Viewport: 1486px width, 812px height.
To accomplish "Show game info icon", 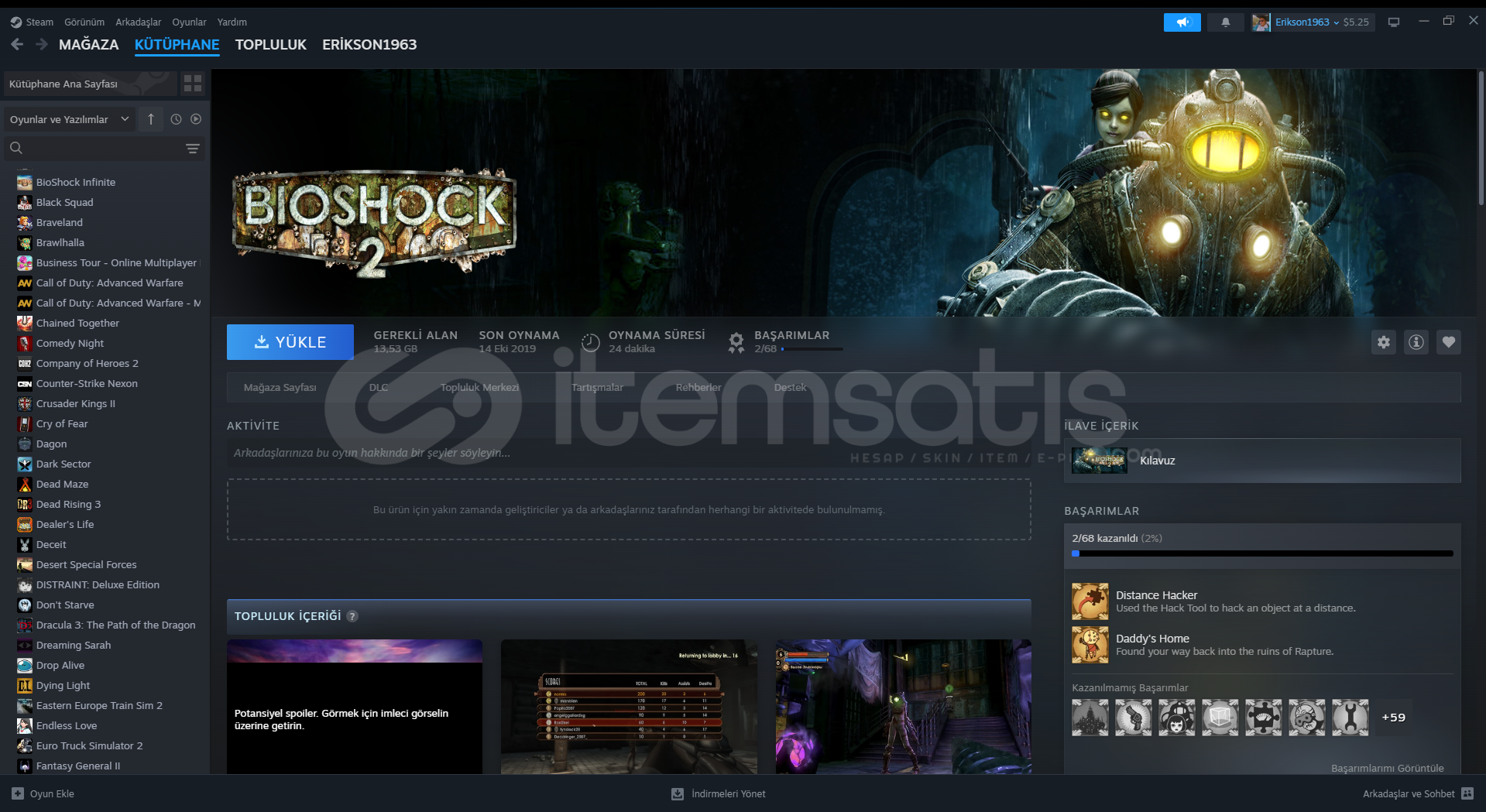I will click(x=1416, y=342).
